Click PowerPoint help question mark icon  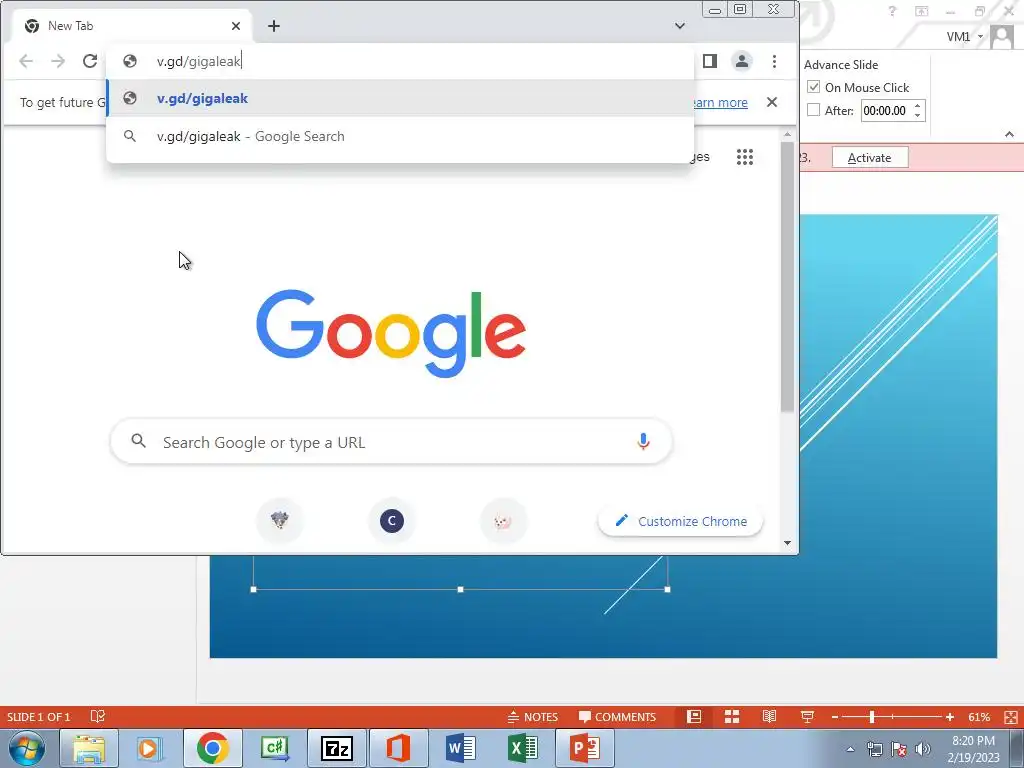892,11
